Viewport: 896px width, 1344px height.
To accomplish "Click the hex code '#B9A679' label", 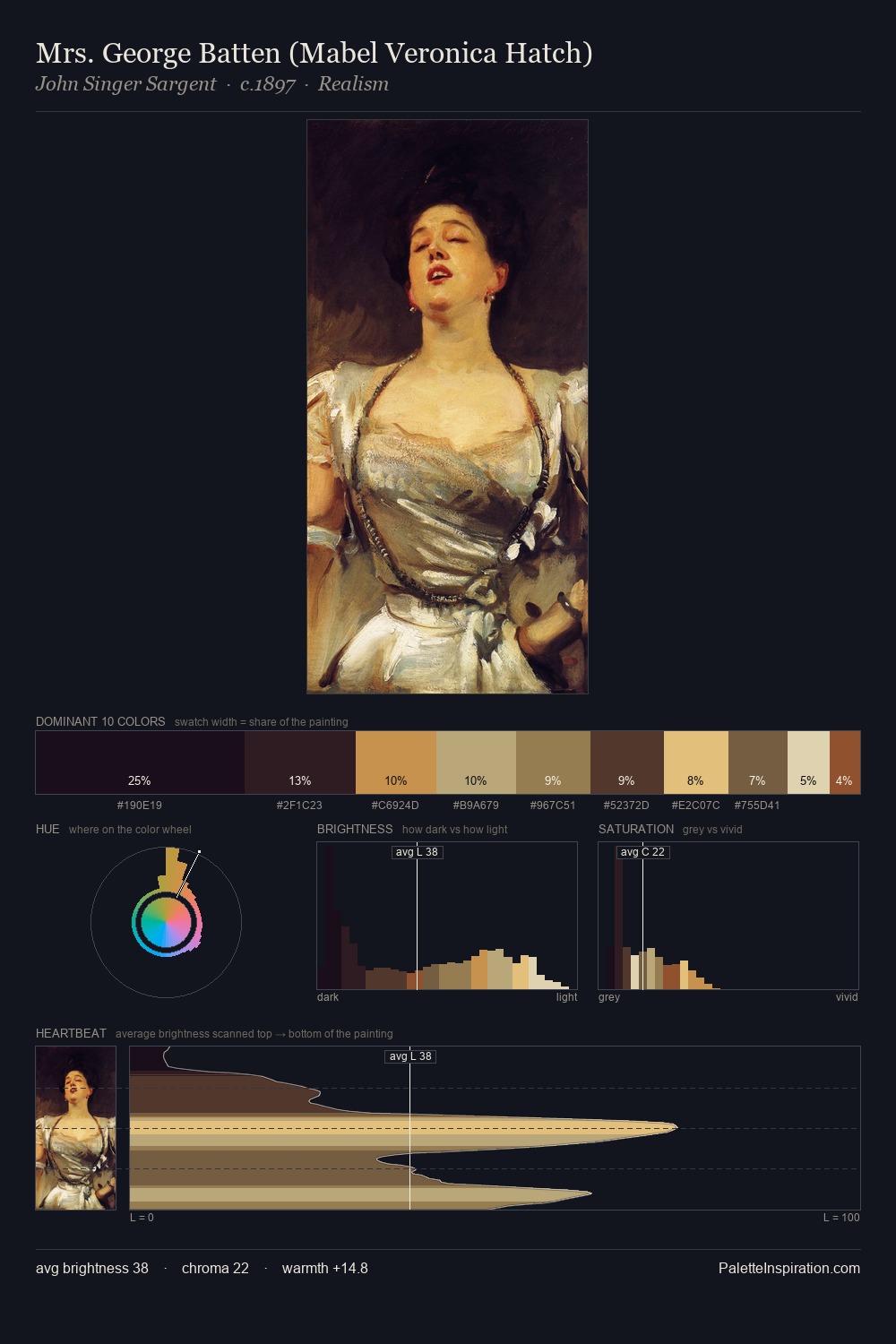I will click(x=476, y=806).
